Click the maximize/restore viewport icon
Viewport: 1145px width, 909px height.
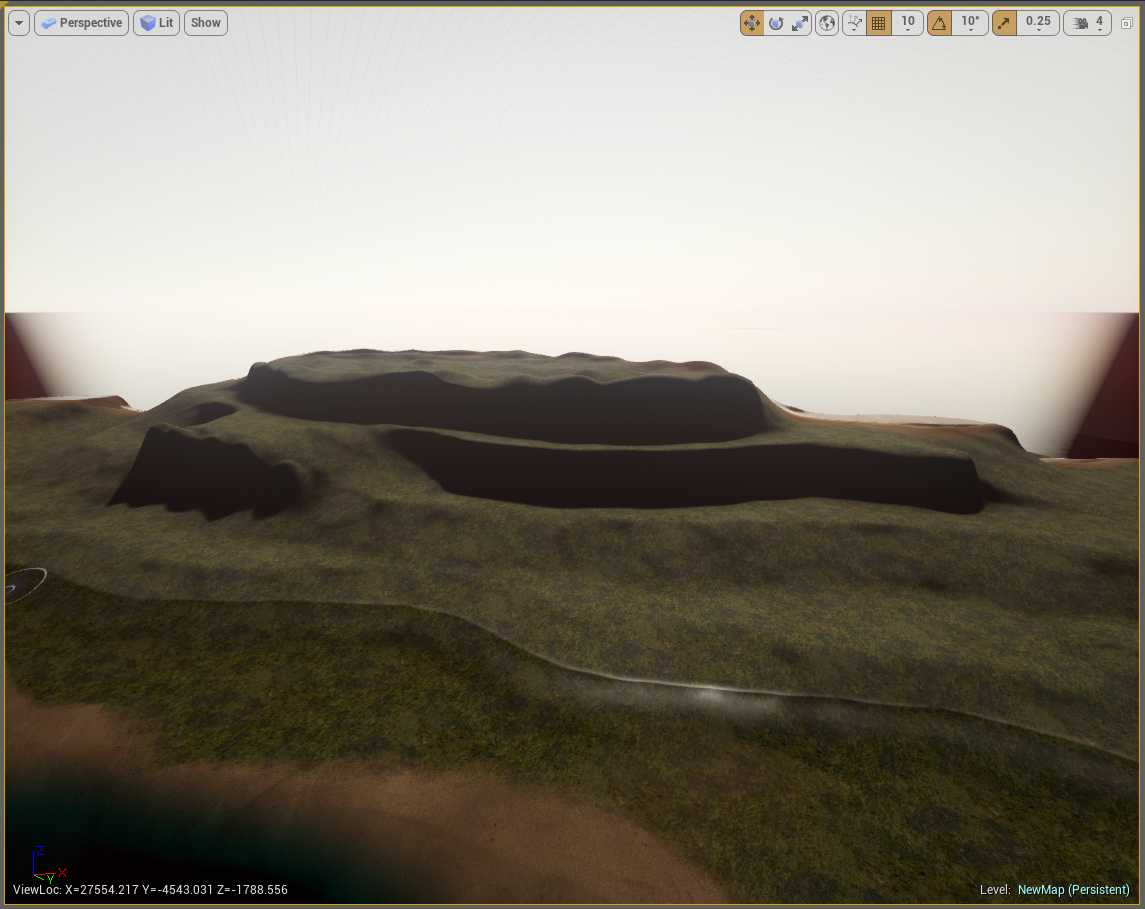pos(1127,23)
